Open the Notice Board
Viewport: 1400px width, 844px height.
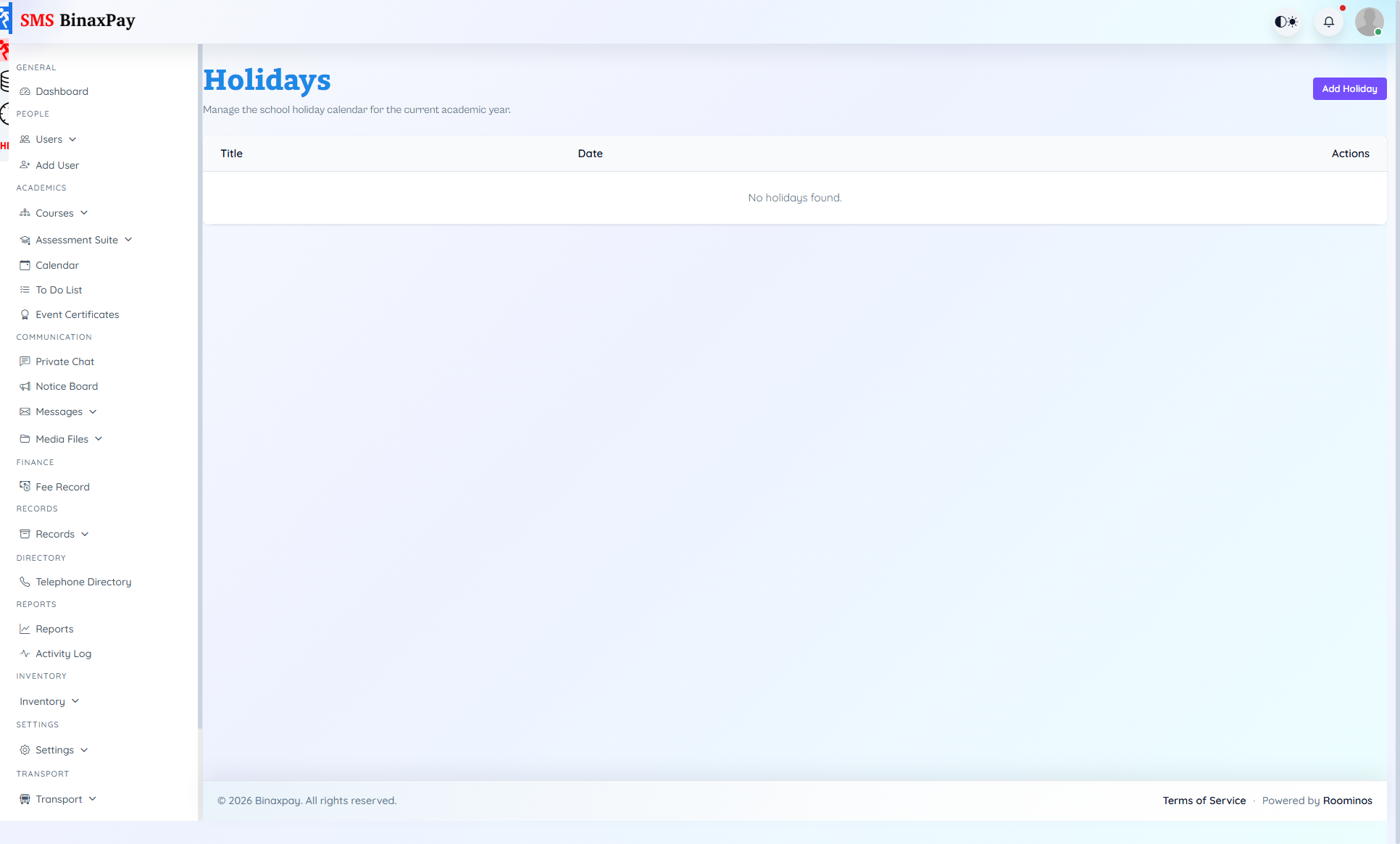point(67,386)
